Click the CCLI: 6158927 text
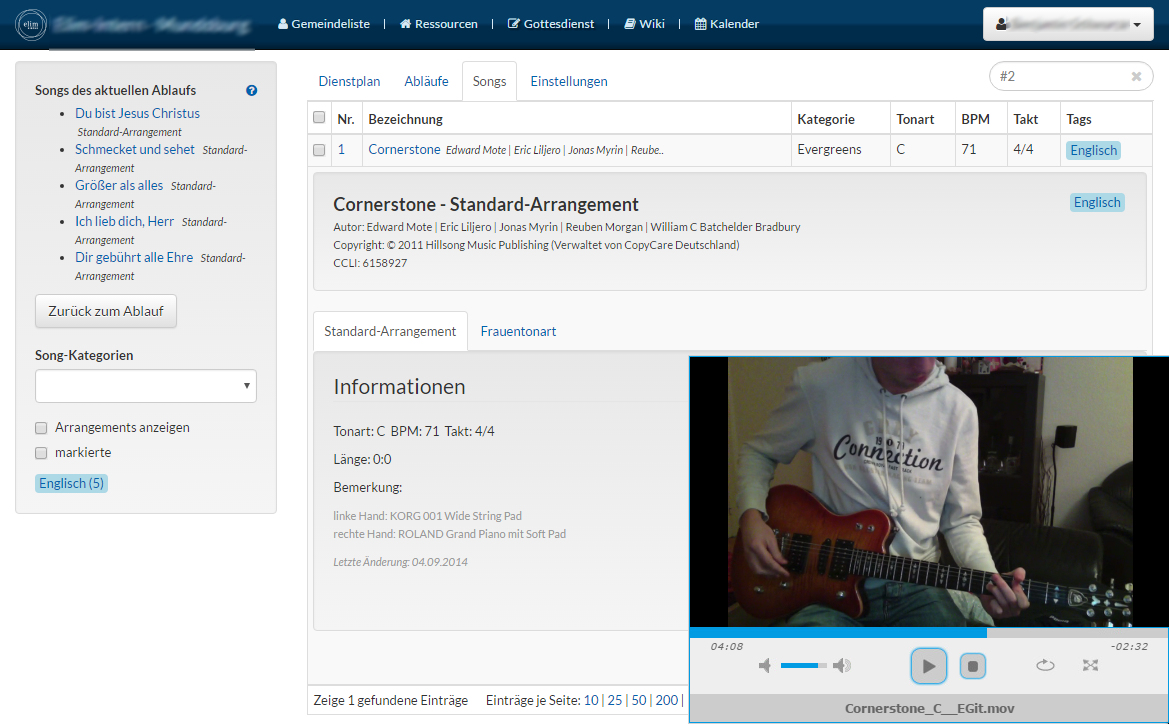 370,262
